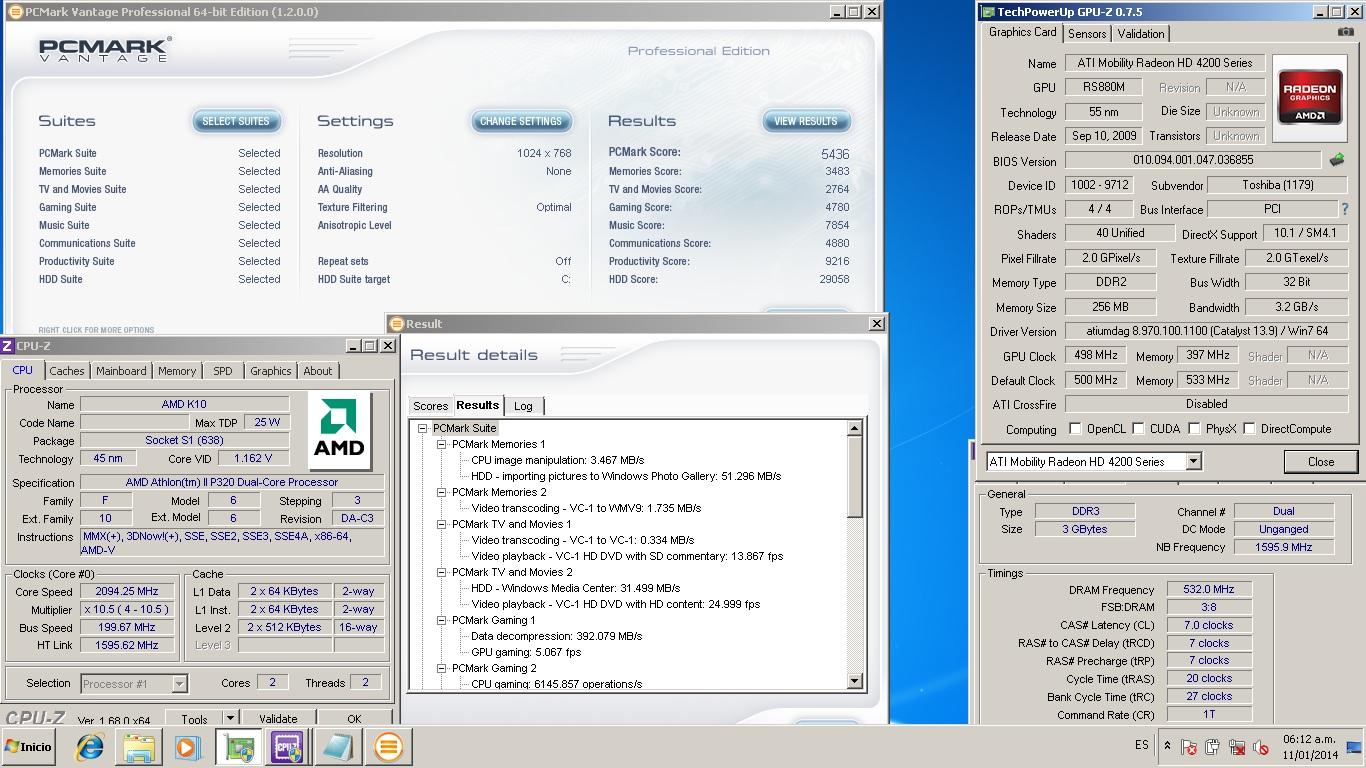Click the Inicio start button
The height and width of the screenshot is (768, 1366).
click(29, 747)
